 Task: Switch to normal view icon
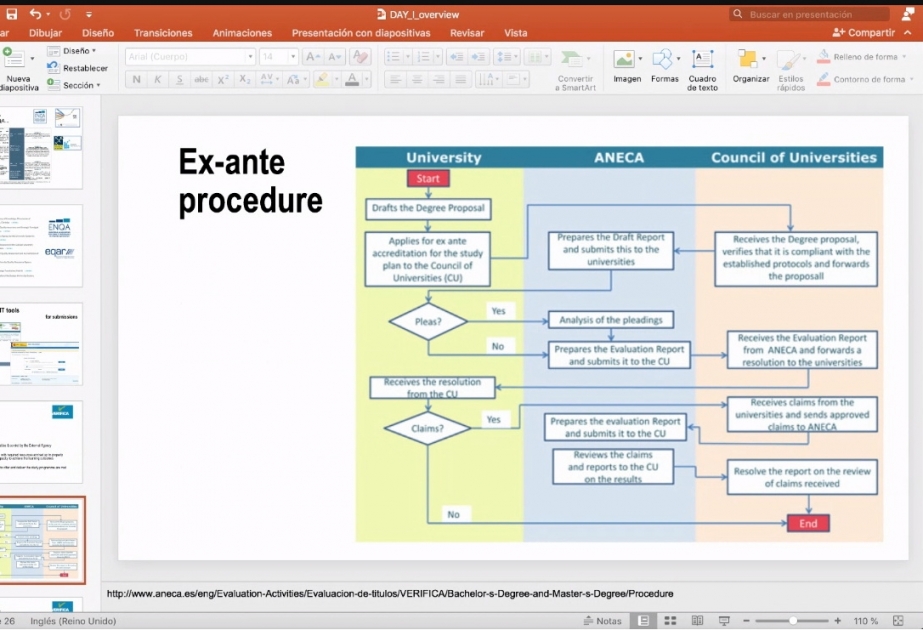point(643,621)
